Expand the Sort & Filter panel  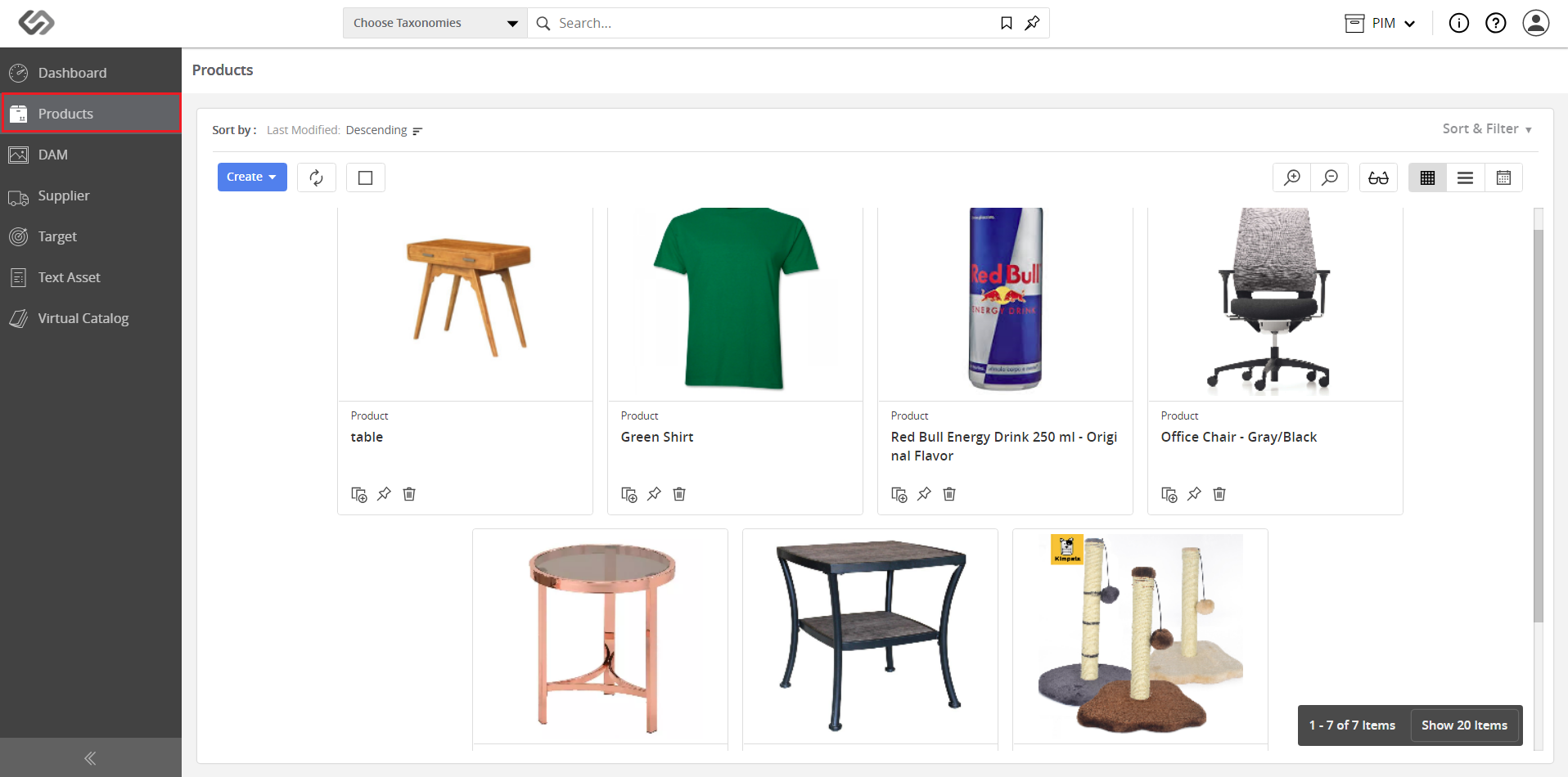(1487, 129)
